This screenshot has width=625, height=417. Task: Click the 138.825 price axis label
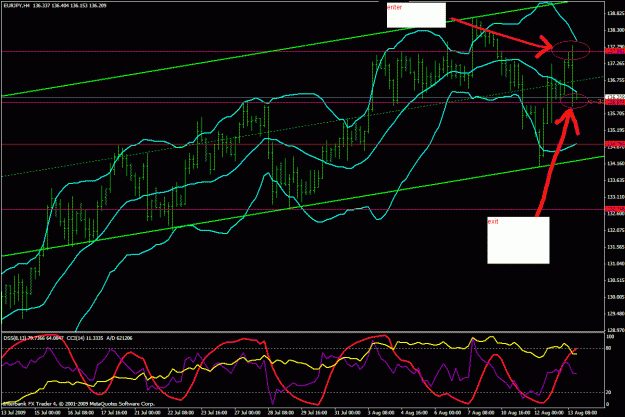click(x=615, y=13)
